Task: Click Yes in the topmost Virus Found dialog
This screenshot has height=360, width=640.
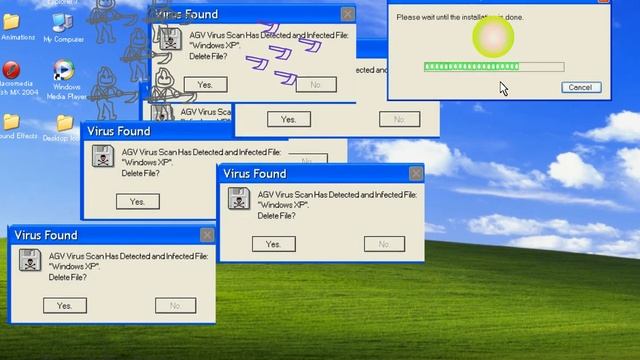Action: (206, 84)
